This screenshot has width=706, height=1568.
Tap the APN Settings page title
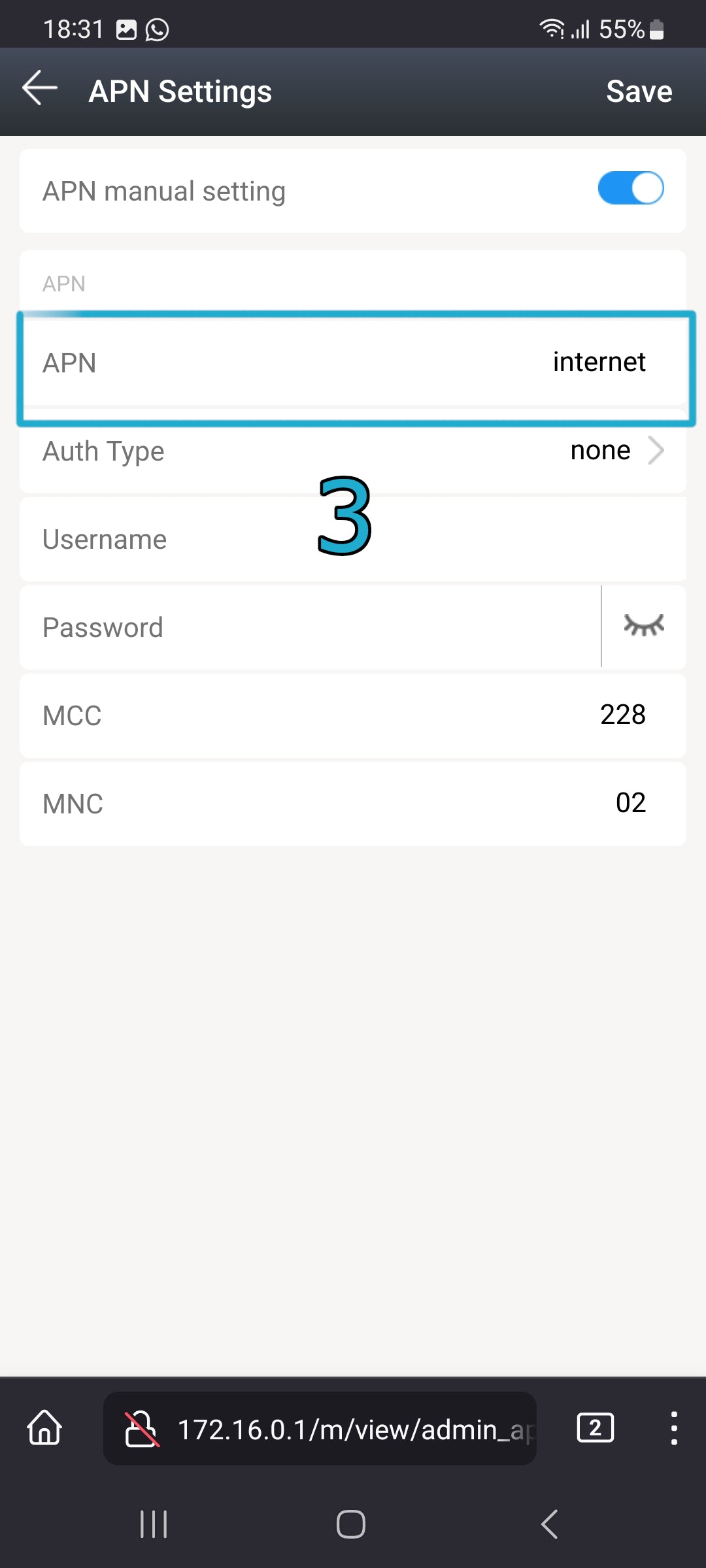[x=180, y=91]
